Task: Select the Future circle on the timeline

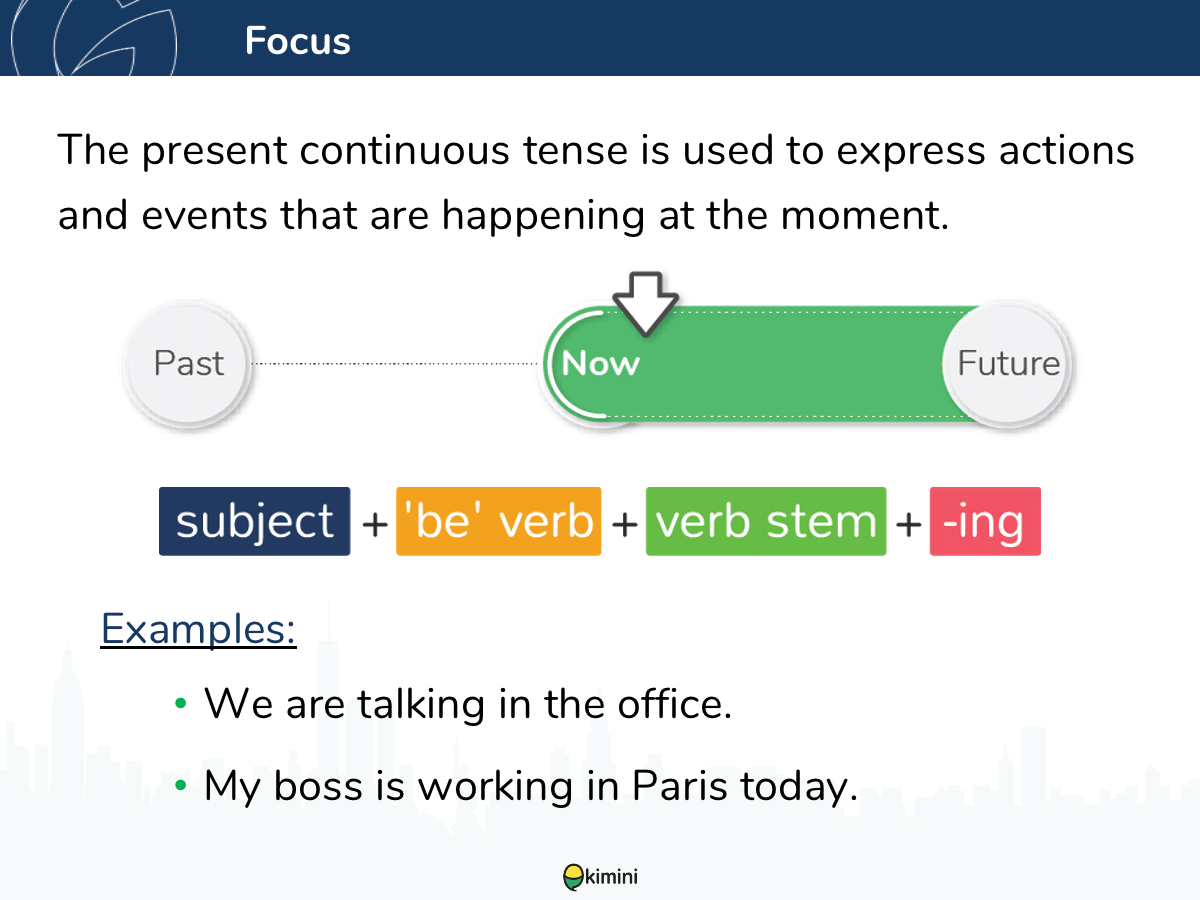Action: tap(1008, 363)
